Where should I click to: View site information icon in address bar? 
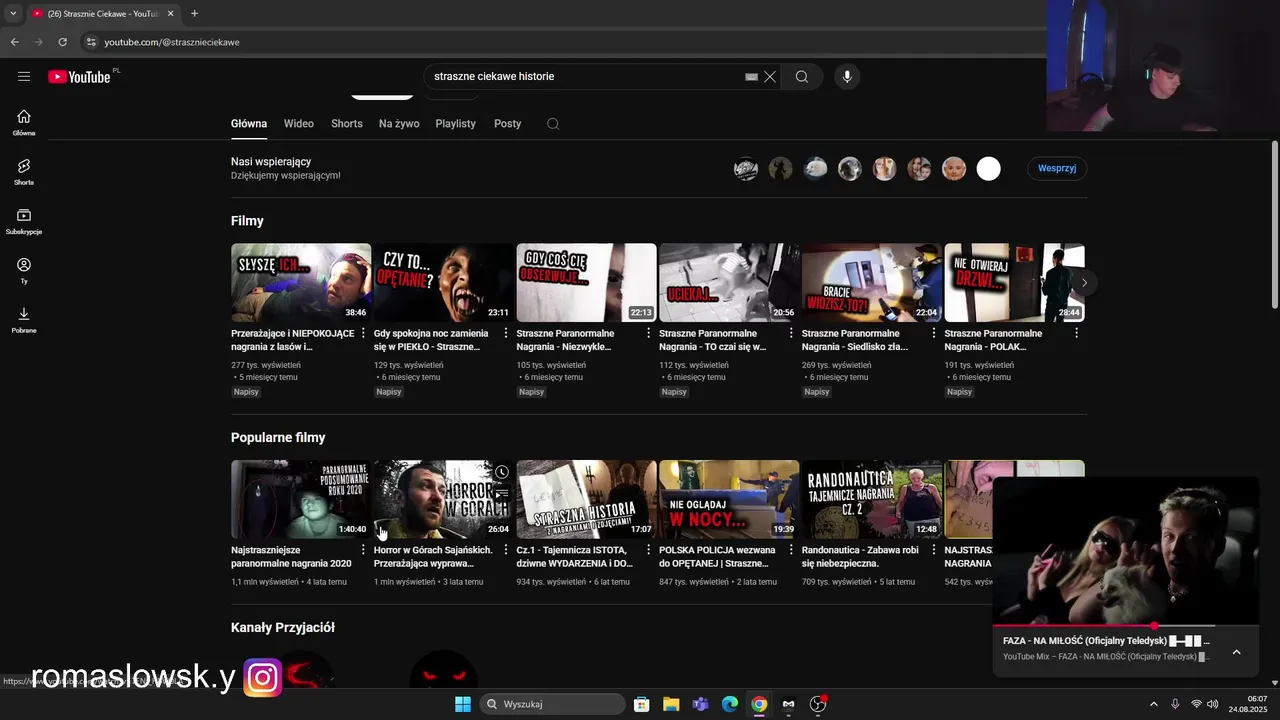91,42
